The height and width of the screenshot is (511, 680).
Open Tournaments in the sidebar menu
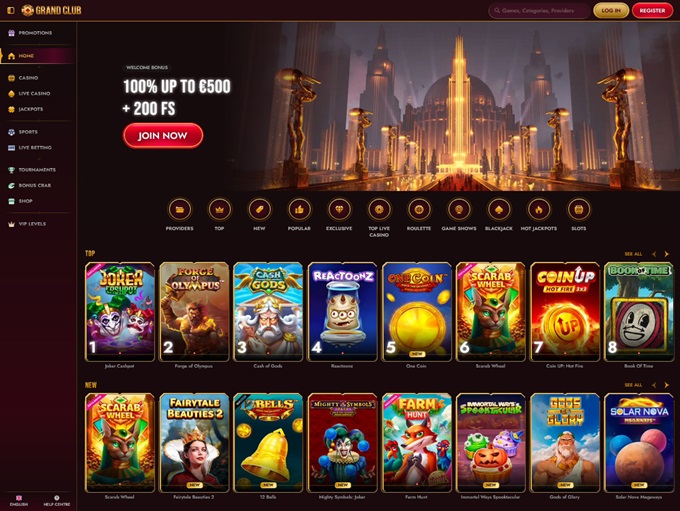point(37,170)
